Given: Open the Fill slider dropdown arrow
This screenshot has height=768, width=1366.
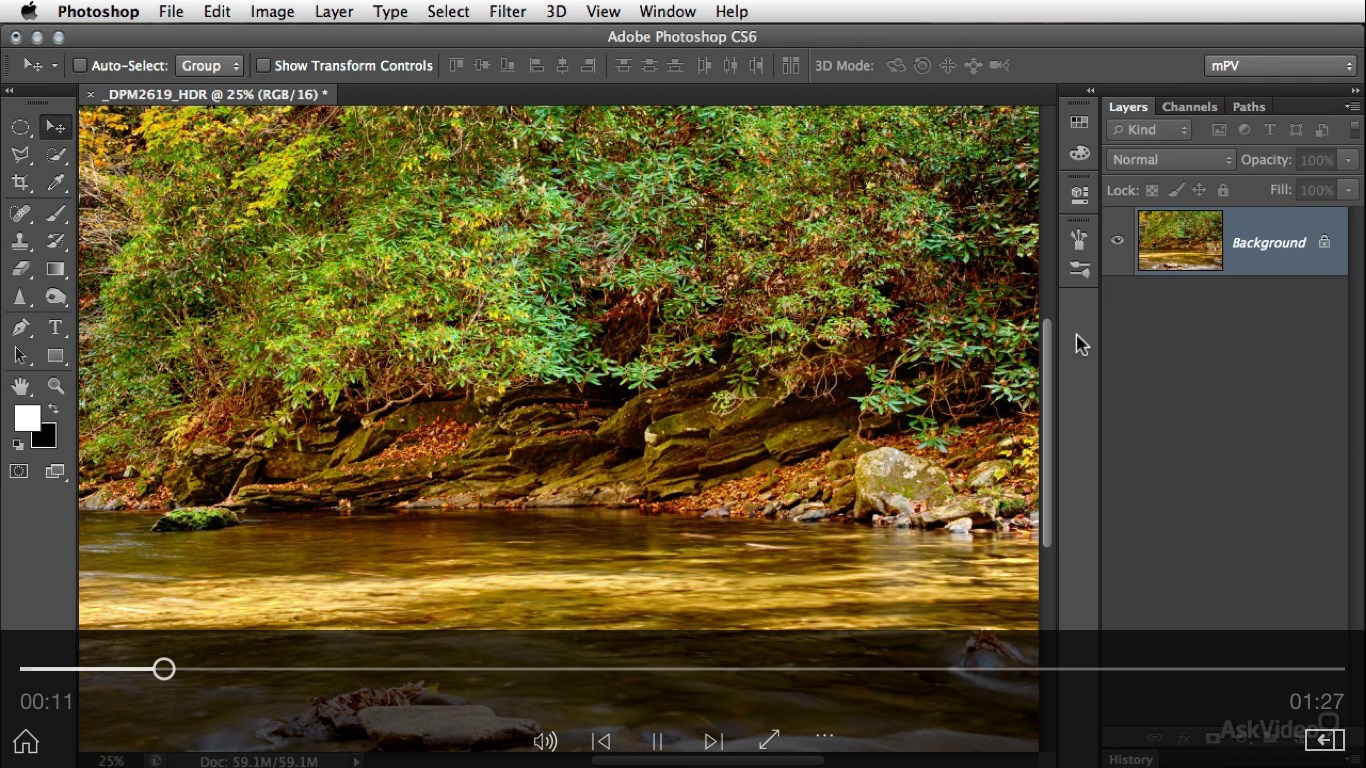Looking at the screenshot, I should pyautogui.click(x=1348, y=190).
